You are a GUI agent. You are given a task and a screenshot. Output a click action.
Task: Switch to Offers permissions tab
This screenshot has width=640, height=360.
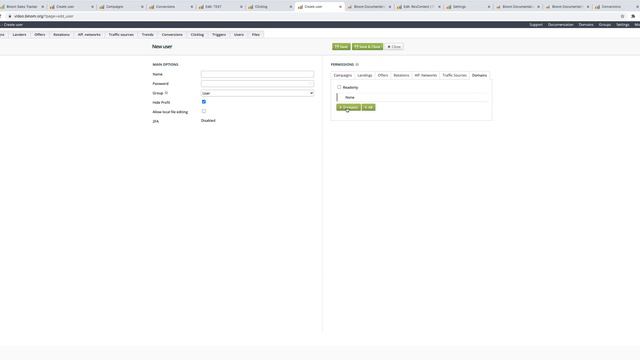(383, 76)
